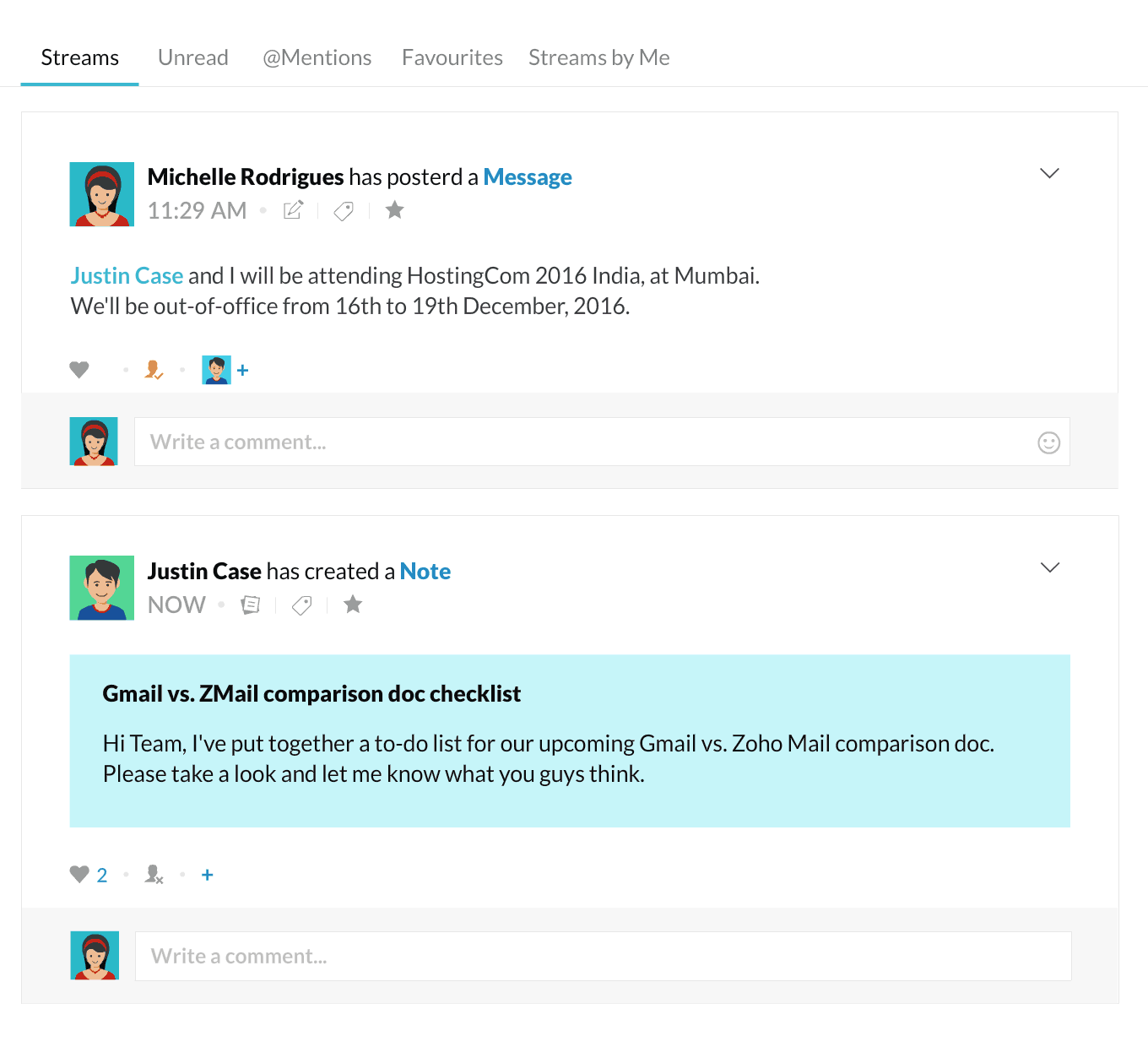This screenshot has width=1148, height=1047.
Task: Click the invitee person icon on Michelle's post
Action: pos(154,370)
